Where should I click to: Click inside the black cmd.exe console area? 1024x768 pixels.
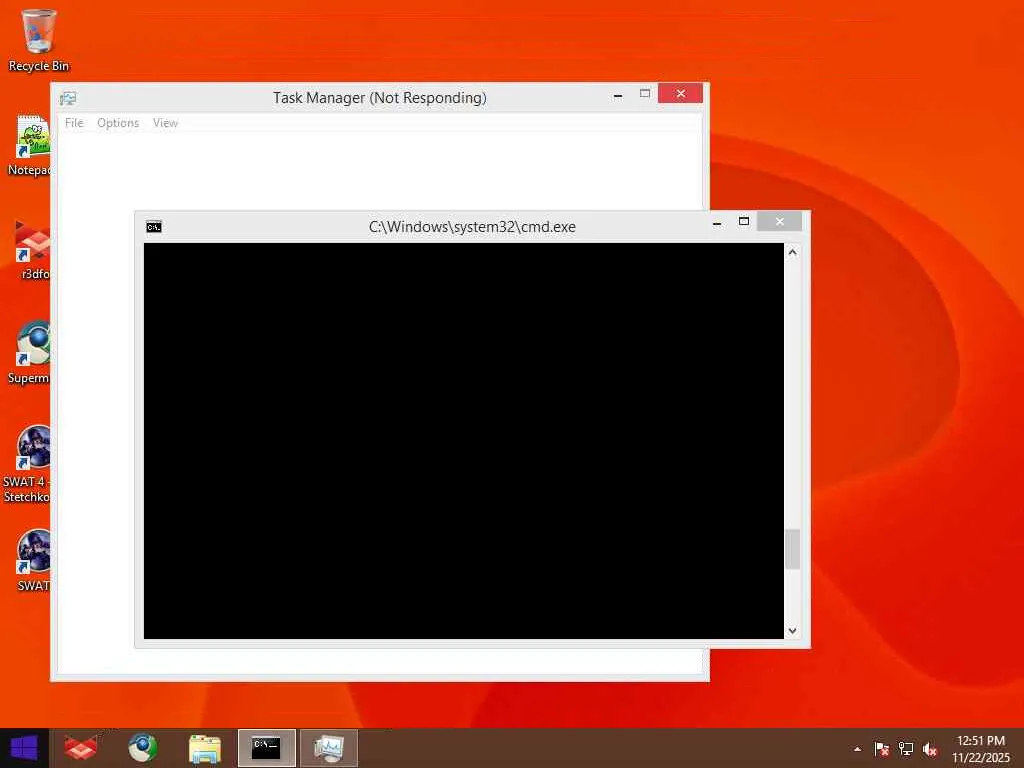coord(464,441)
